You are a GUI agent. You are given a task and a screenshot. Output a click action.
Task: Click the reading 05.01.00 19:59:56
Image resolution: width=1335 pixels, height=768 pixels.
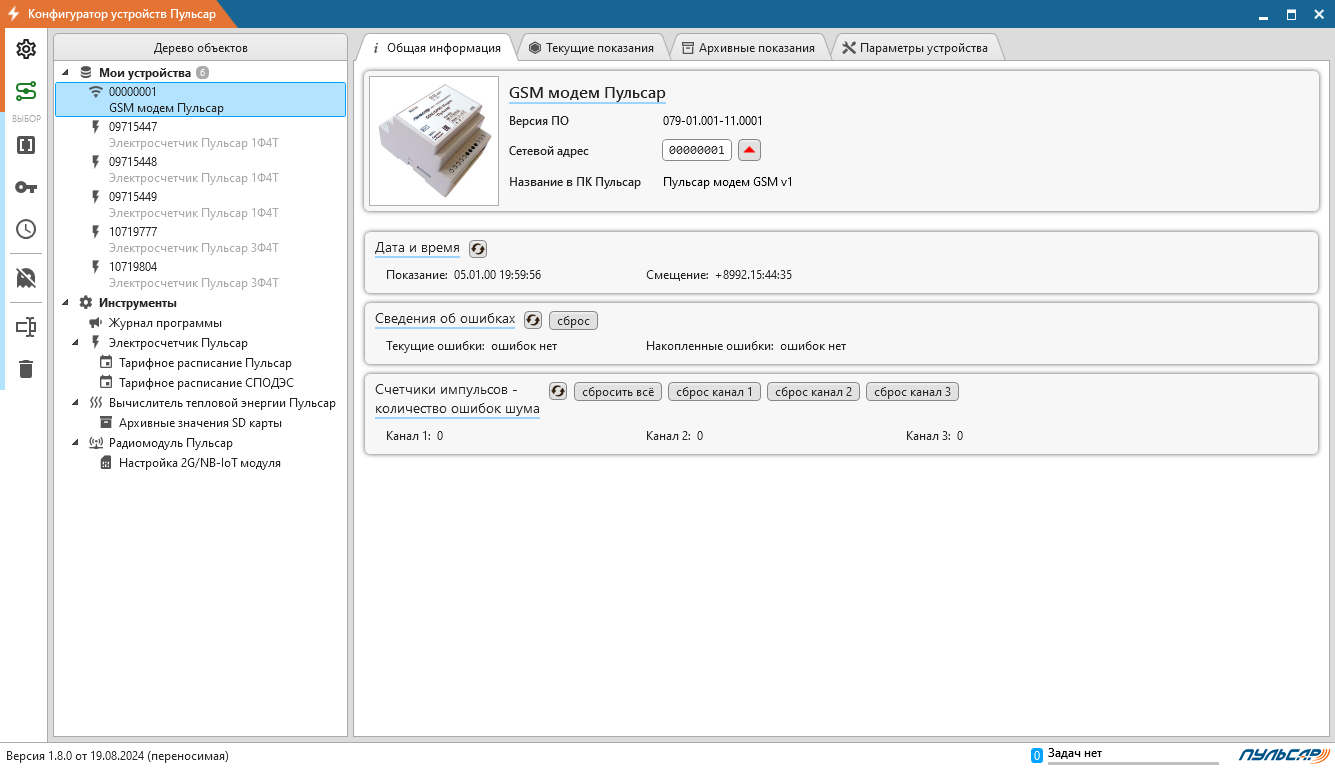click(x=497, y=274)
